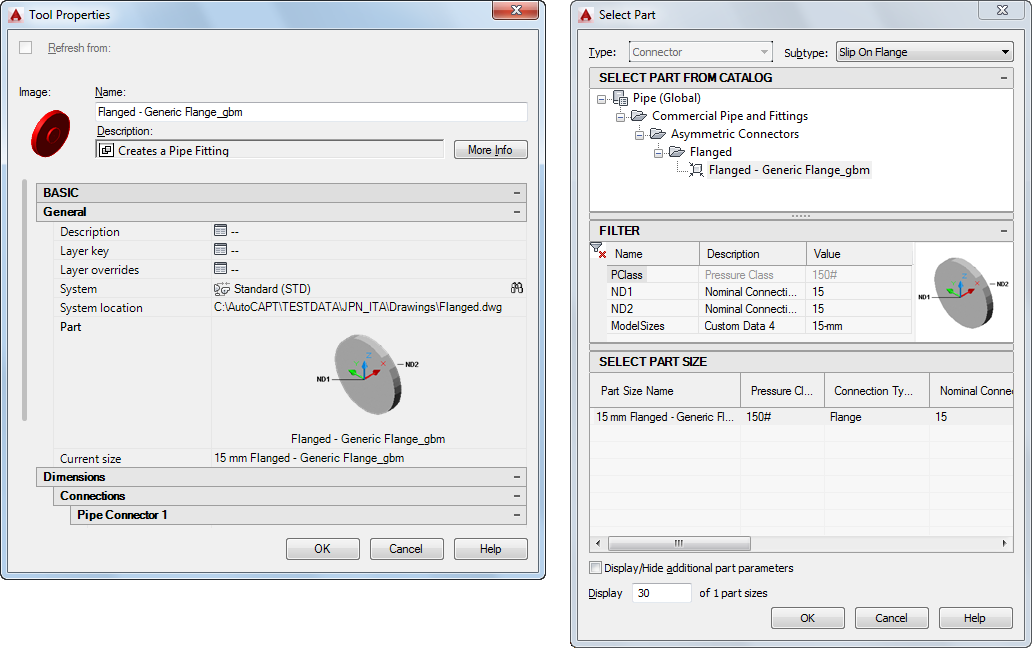Click the Display count field showing 30

tap(661, 593)
